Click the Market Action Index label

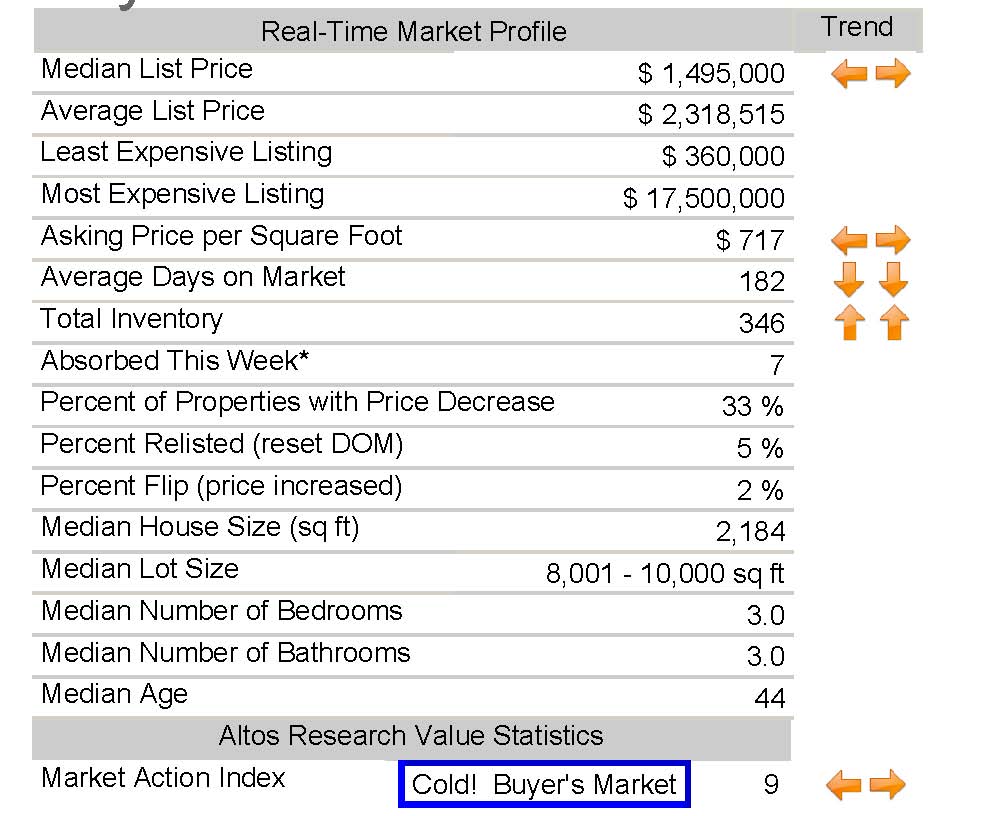163,778
